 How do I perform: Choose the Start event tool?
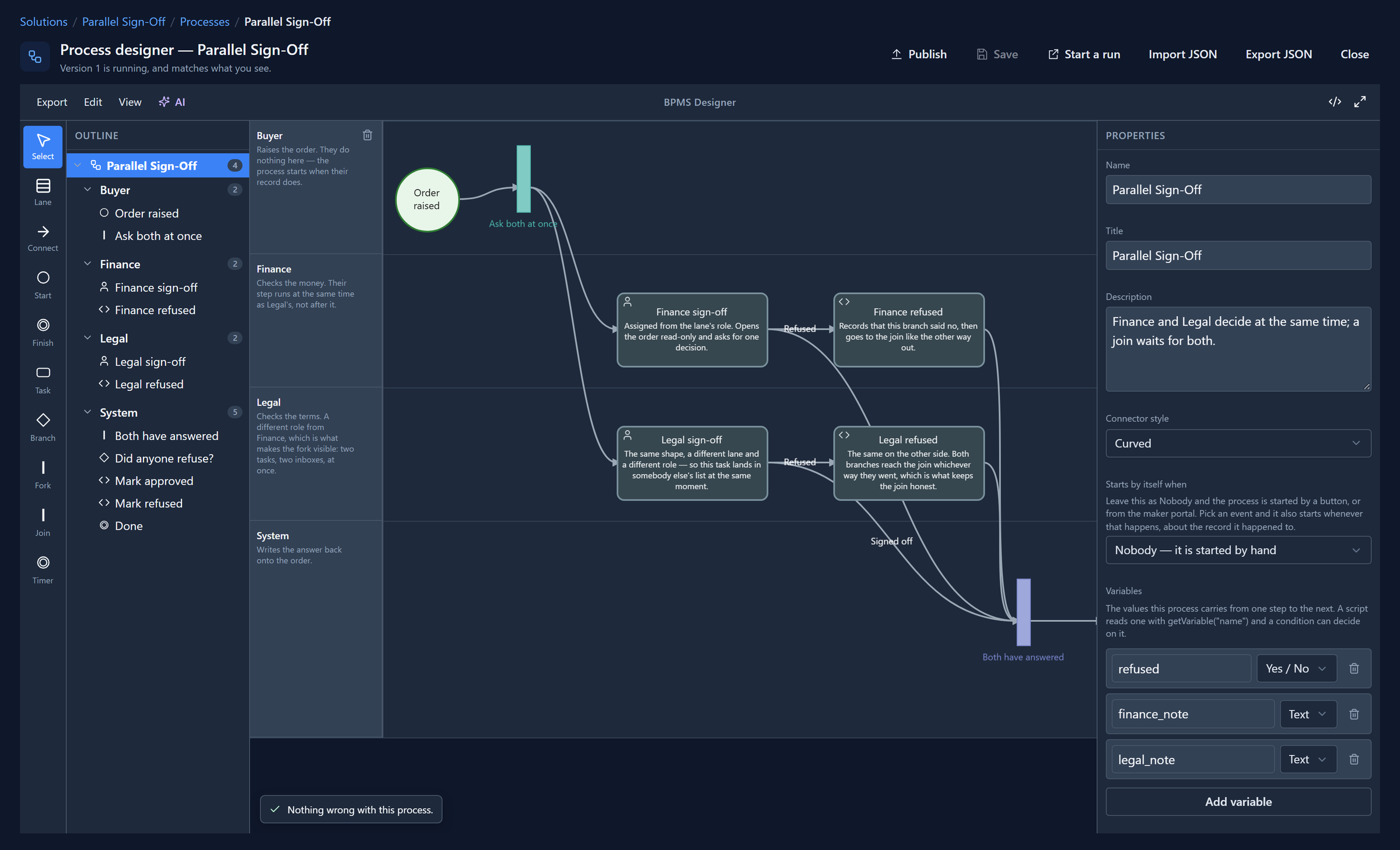[43, 285]
